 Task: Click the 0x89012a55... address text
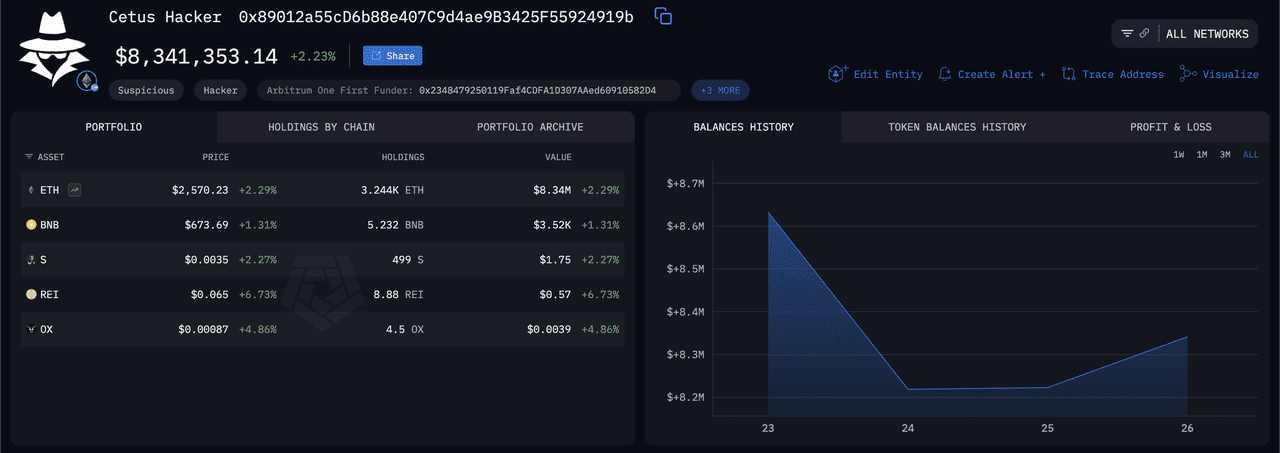pos(436,17)
